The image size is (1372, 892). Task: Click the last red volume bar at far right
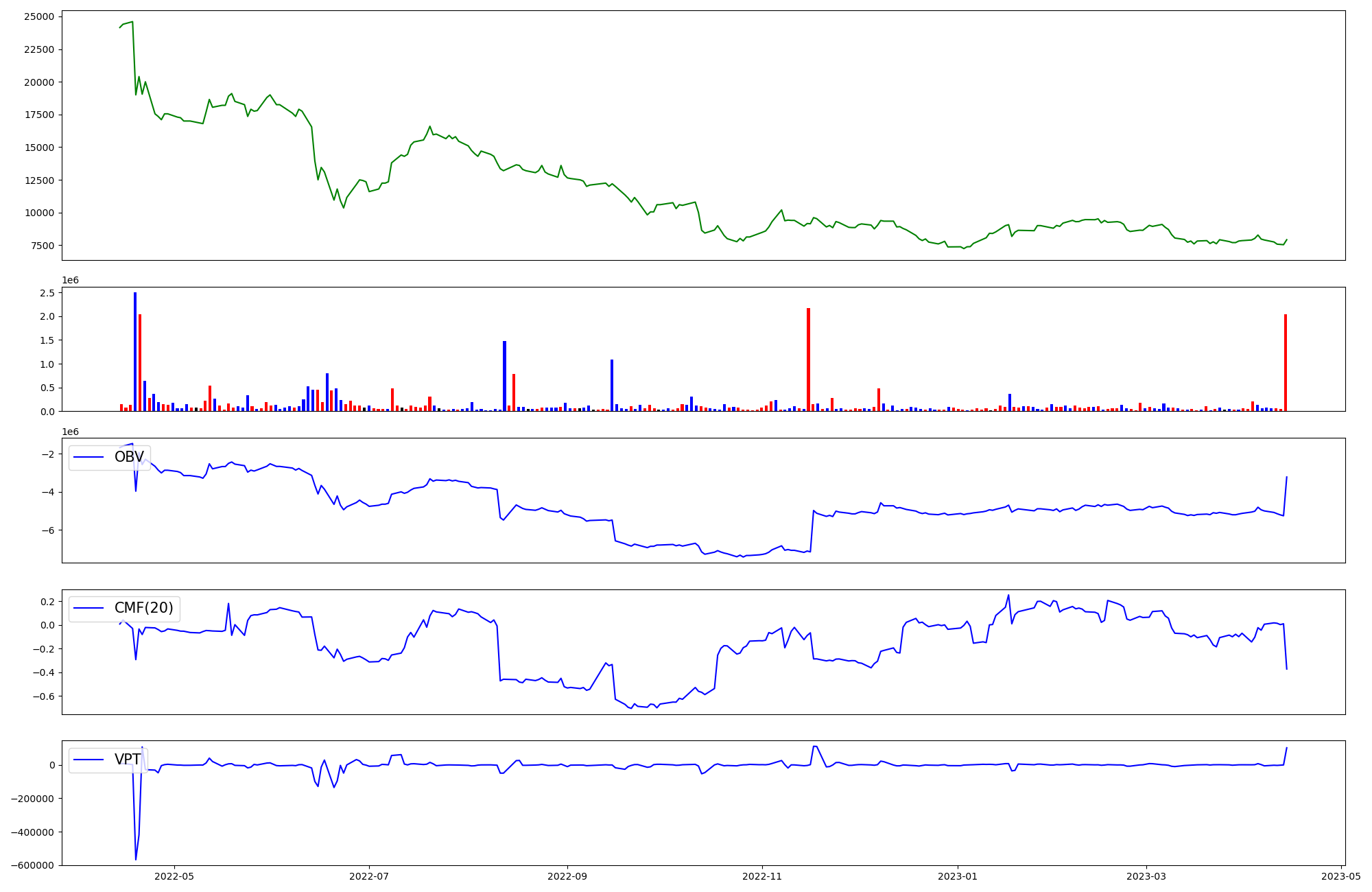pos(1285,362)
